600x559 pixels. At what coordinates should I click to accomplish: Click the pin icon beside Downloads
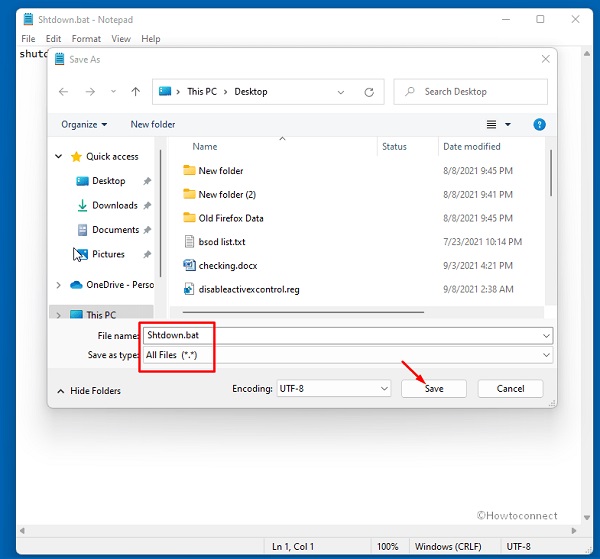point(147,205)
